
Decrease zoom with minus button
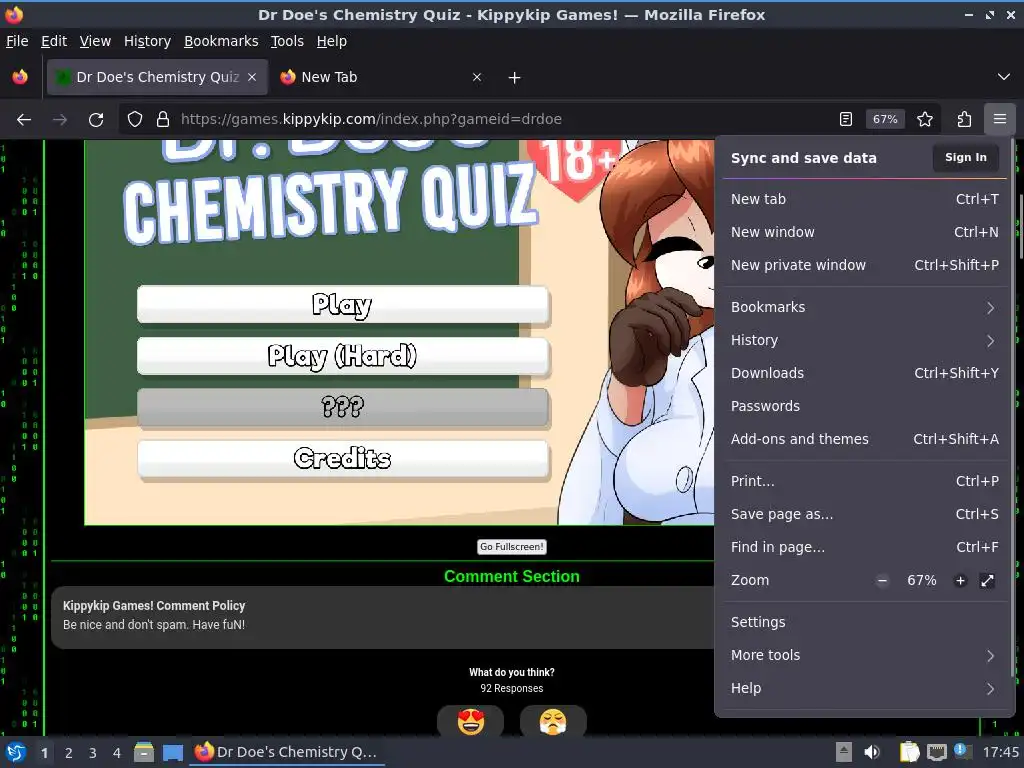coord(882,581)
